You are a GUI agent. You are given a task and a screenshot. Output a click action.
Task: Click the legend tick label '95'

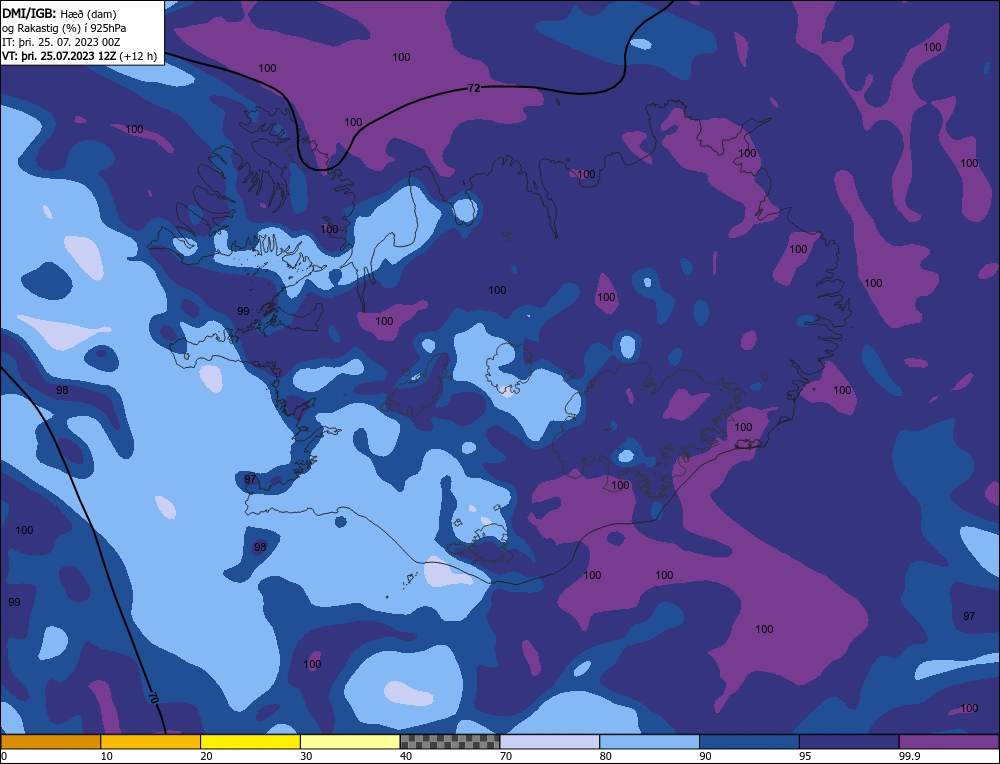point(805,756)
